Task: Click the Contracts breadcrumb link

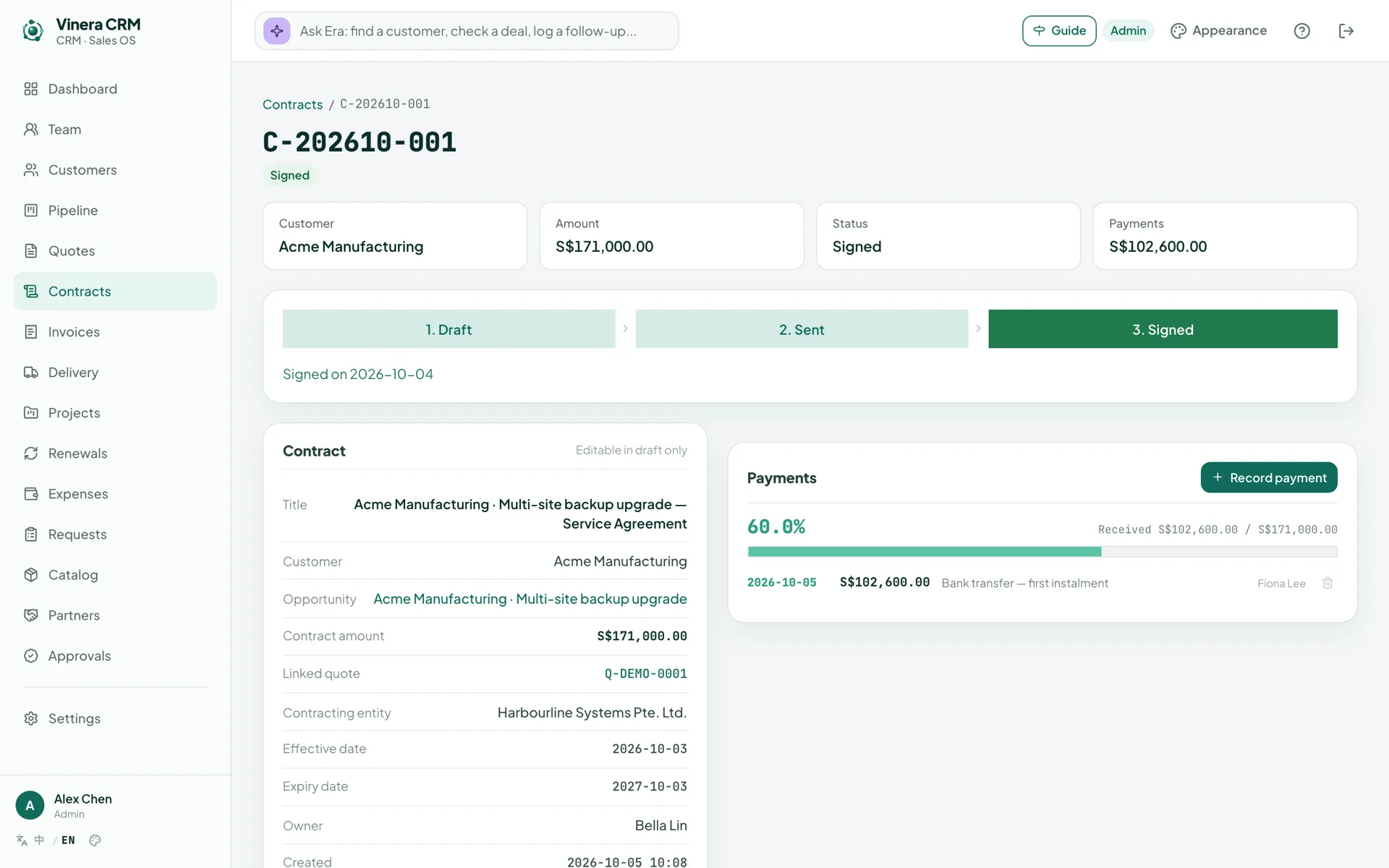Action: 292,104
